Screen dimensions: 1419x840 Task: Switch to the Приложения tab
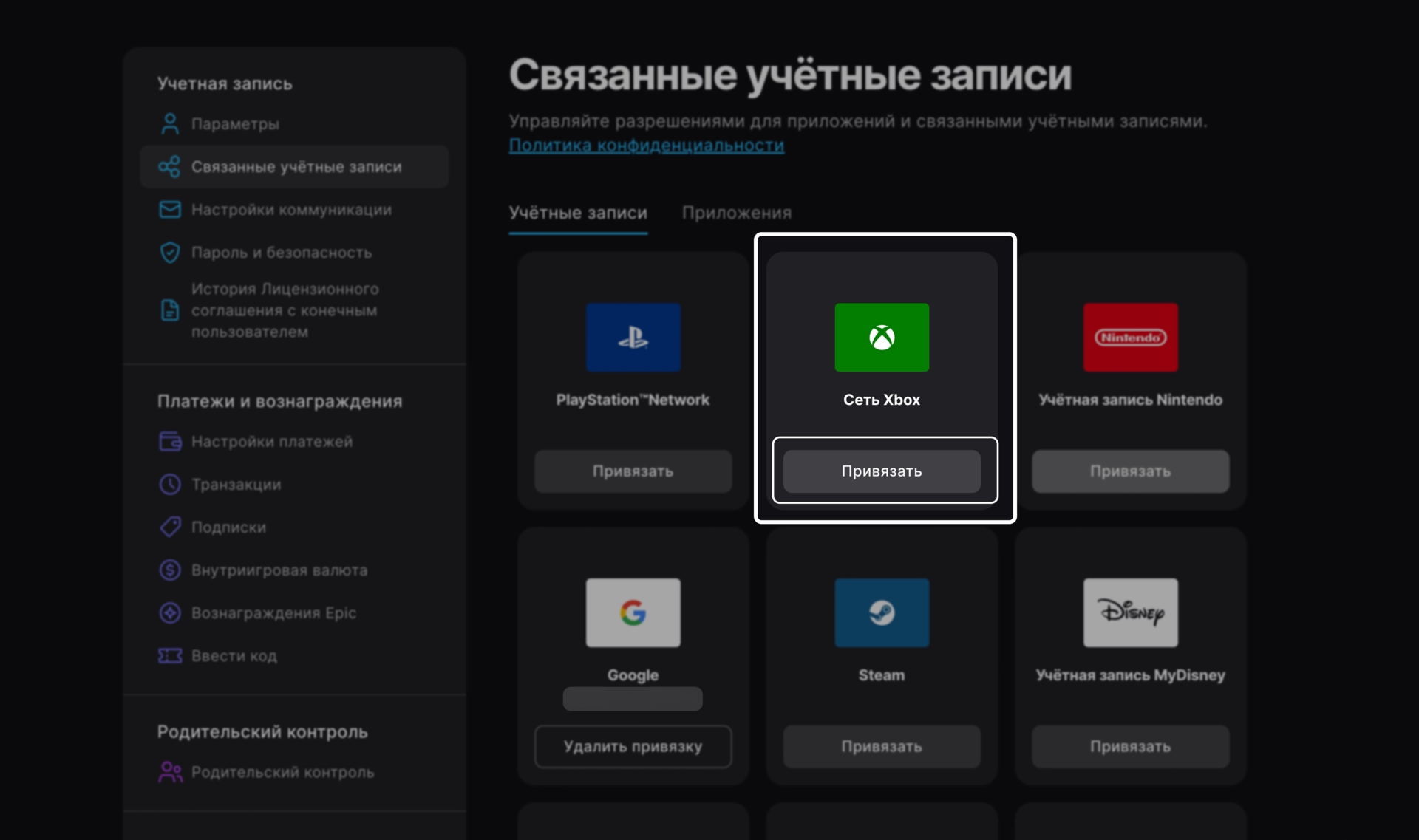[738, 213]
